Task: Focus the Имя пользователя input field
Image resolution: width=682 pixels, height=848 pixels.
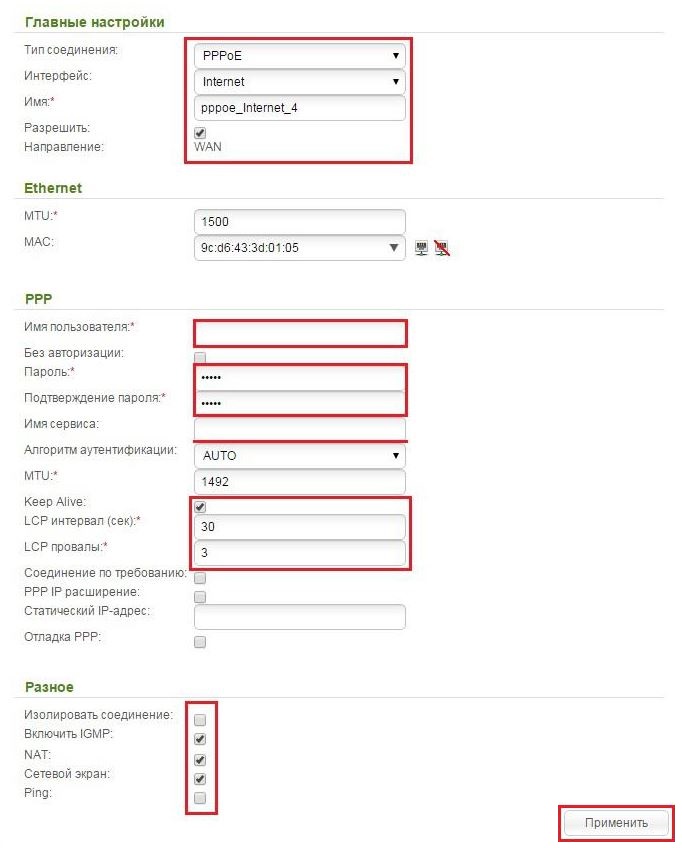Action: 300,333
